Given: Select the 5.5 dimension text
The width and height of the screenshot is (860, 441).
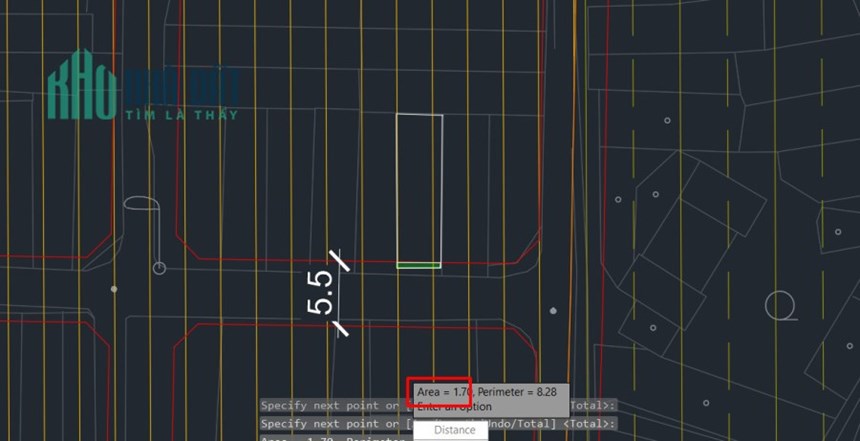Looking at the screenshot, I should tap(320, 293).
